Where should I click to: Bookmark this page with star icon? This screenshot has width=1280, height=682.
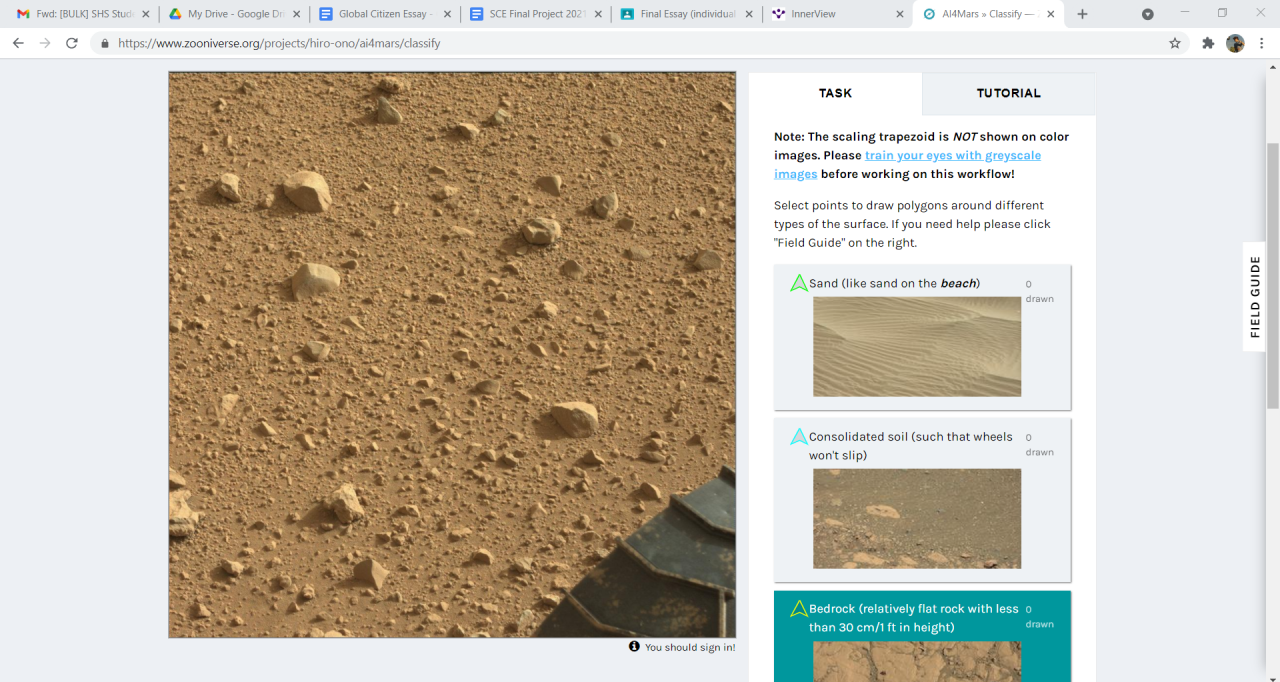(x=1175, y=43)
